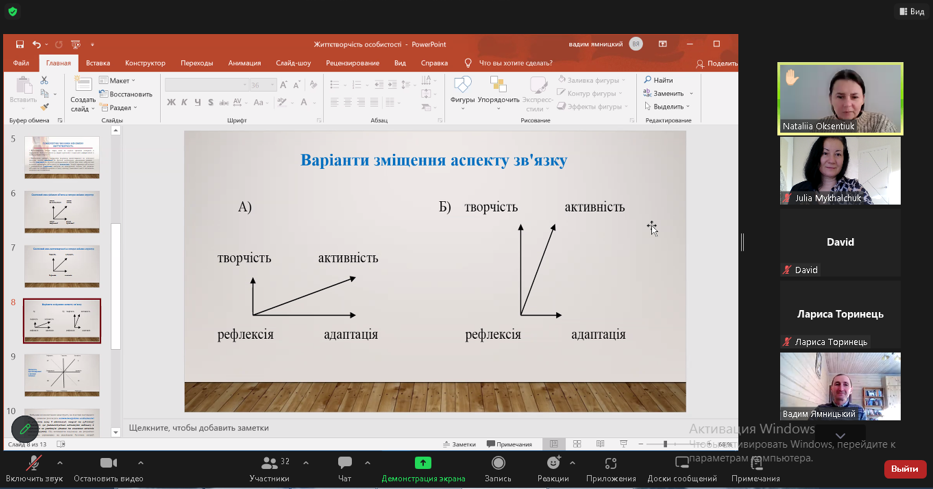Click notes area Щелкните, чтобы добавить заметки
This screenshot has height=489, width=933.
point(199,428)
